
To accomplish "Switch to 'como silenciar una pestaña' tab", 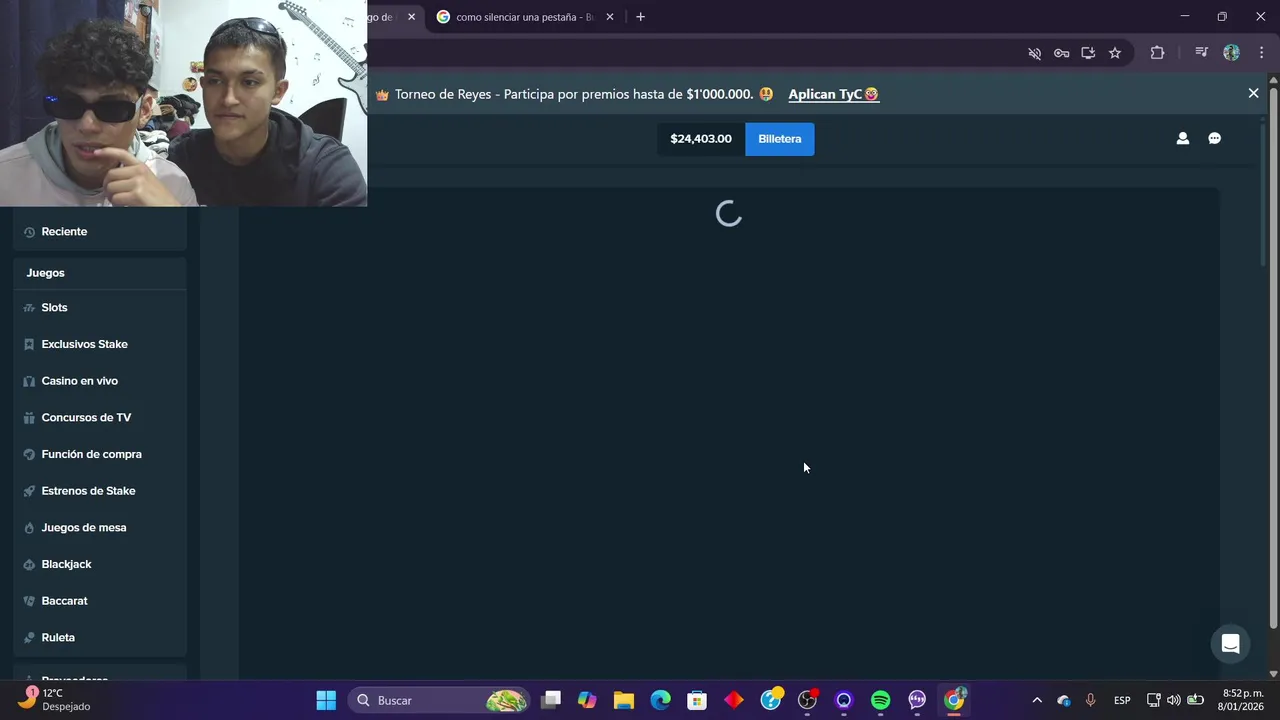I will coord(525,17).
